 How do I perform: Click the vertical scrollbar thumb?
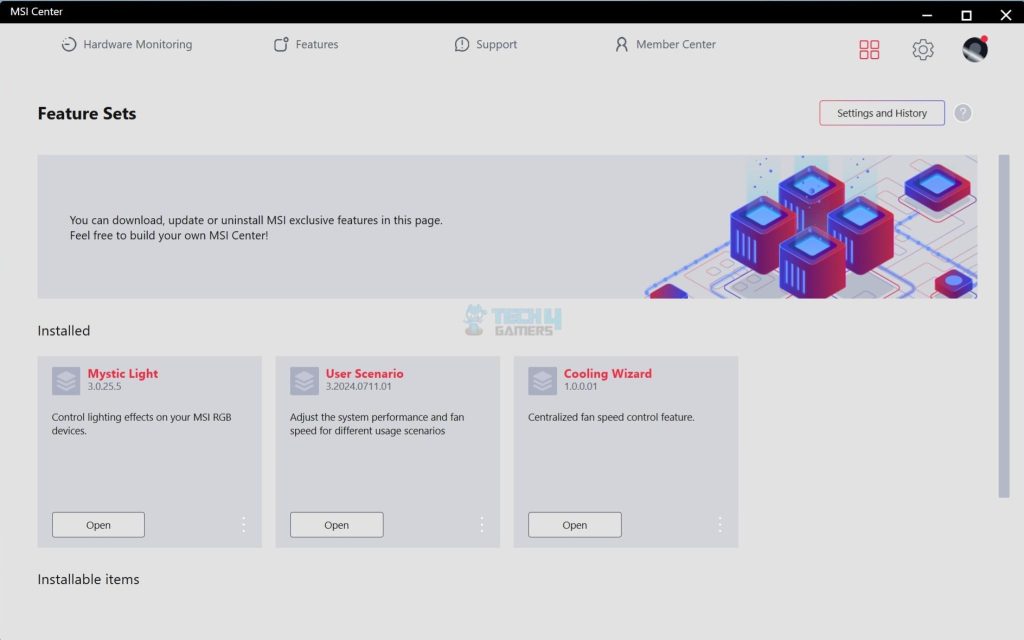click(x=1004, y=325)
